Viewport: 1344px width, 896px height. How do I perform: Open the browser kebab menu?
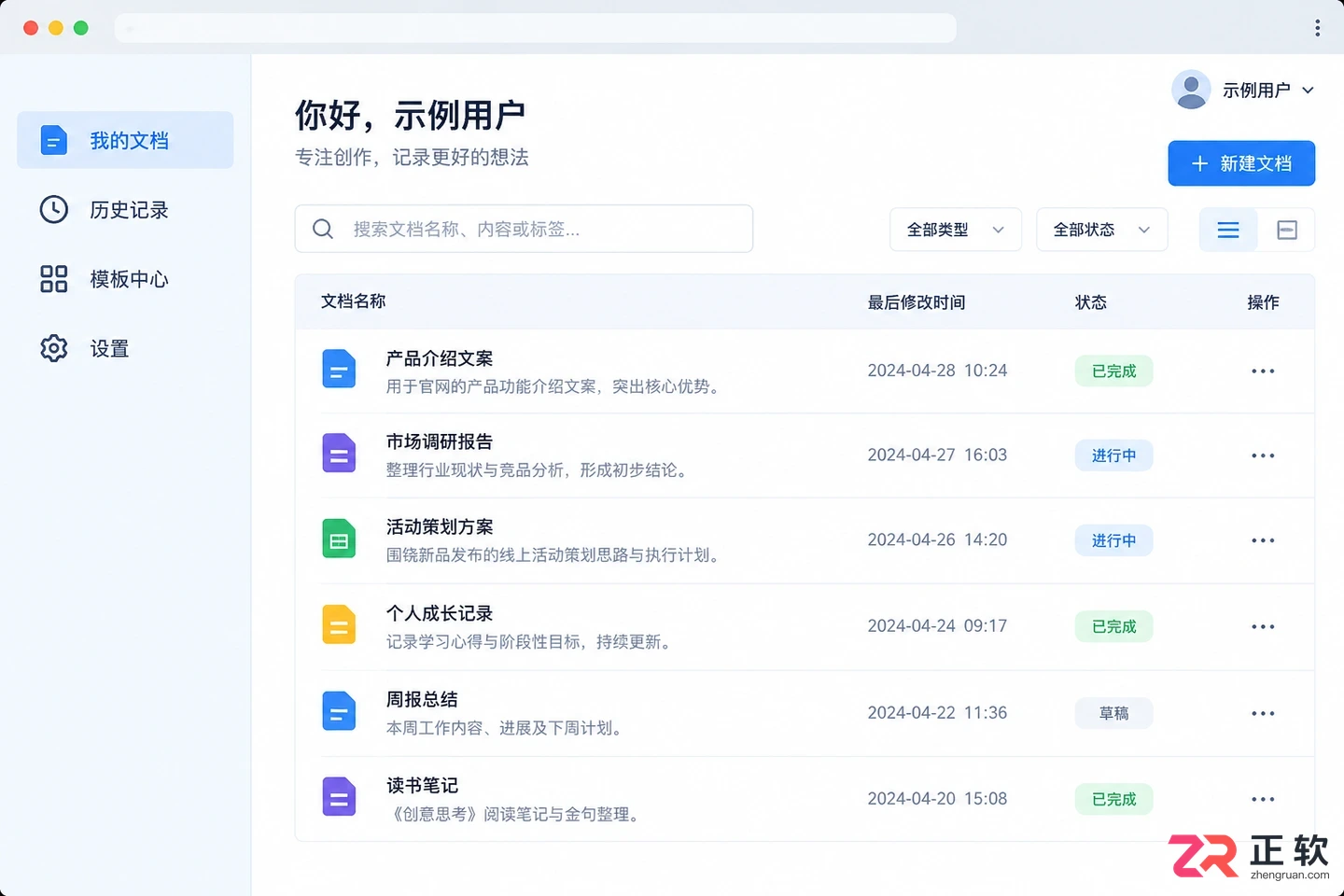pyautogui.click(x=1317, y=28)
